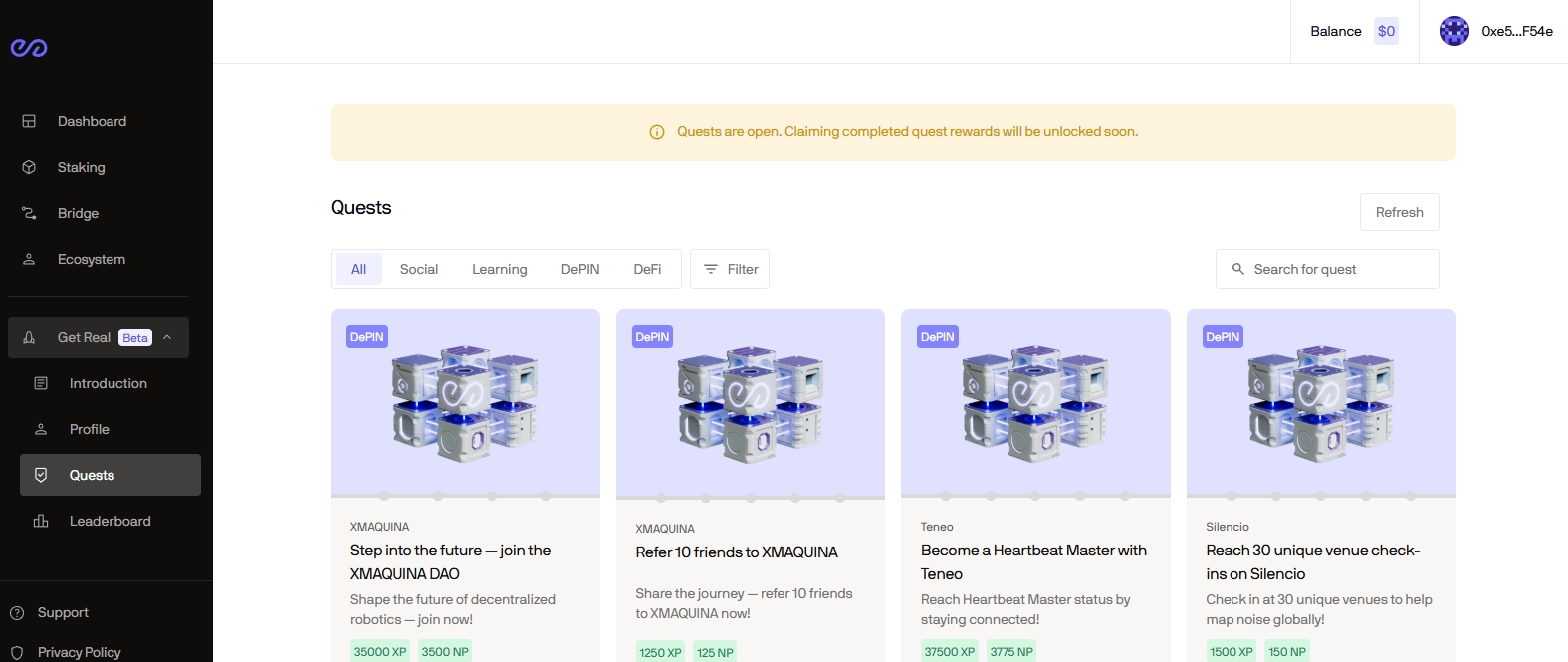Collapse the Get Real Beta section

167,337
